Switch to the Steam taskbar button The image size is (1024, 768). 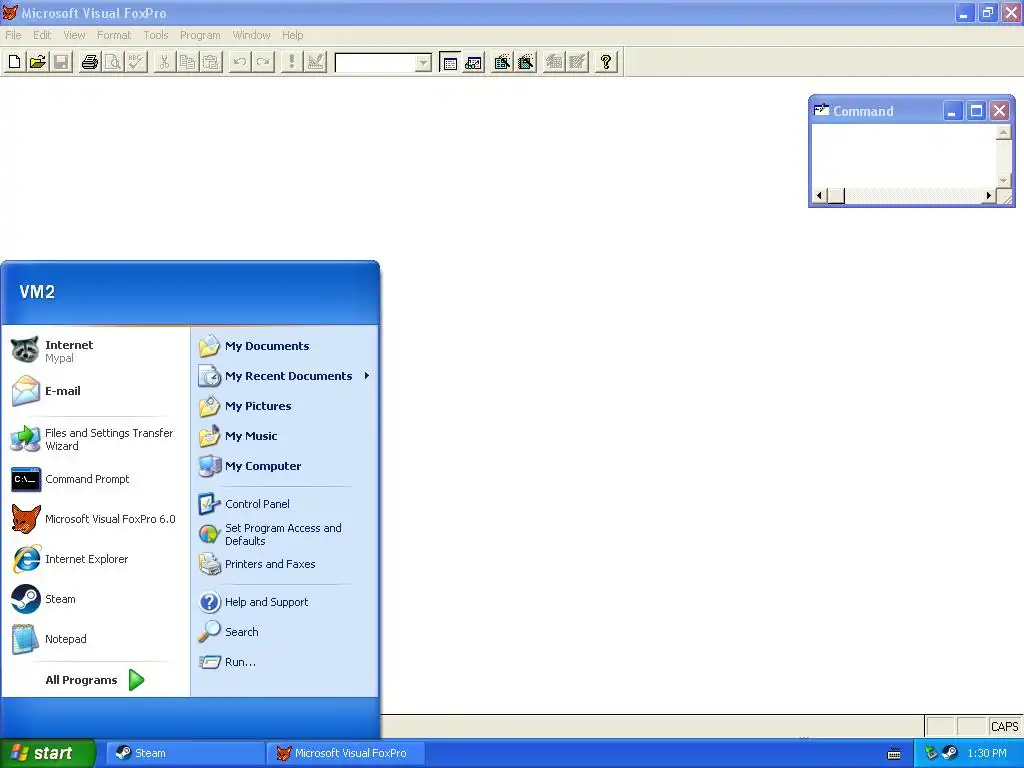[185, 753]
